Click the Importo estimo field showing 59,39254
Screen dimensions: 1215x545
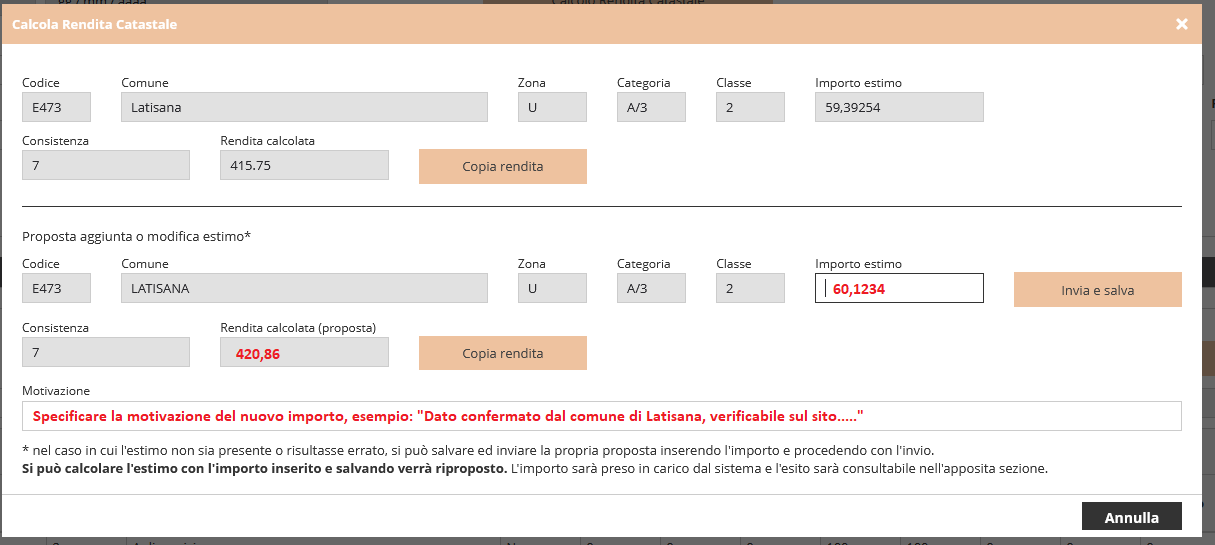point(900,107)
